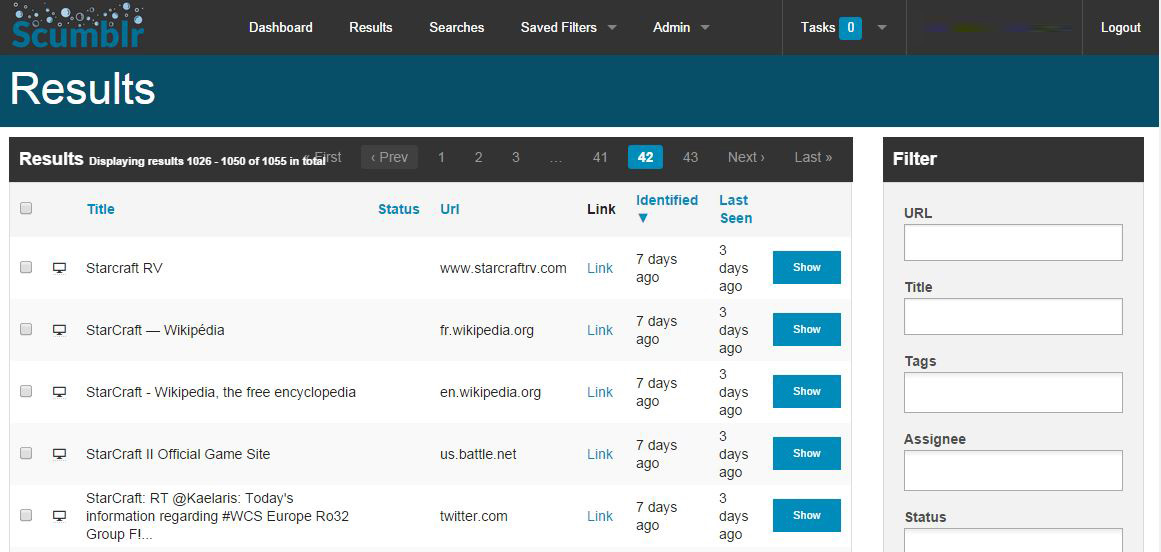This screenshot has height=552, width=1161.
Task: Jump to results page 1
Action: (x=441, y=157)
